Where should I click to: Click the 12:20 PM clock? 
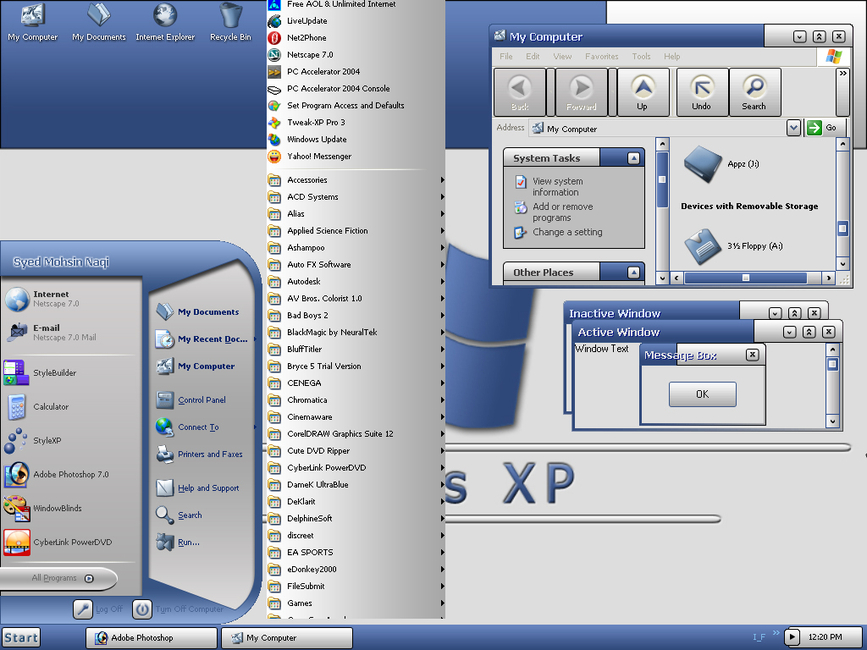(x=825, y=637)
